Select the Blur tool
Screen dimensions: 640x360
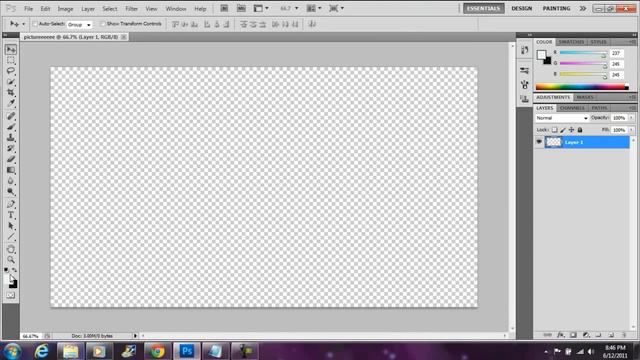coord(11,181)
